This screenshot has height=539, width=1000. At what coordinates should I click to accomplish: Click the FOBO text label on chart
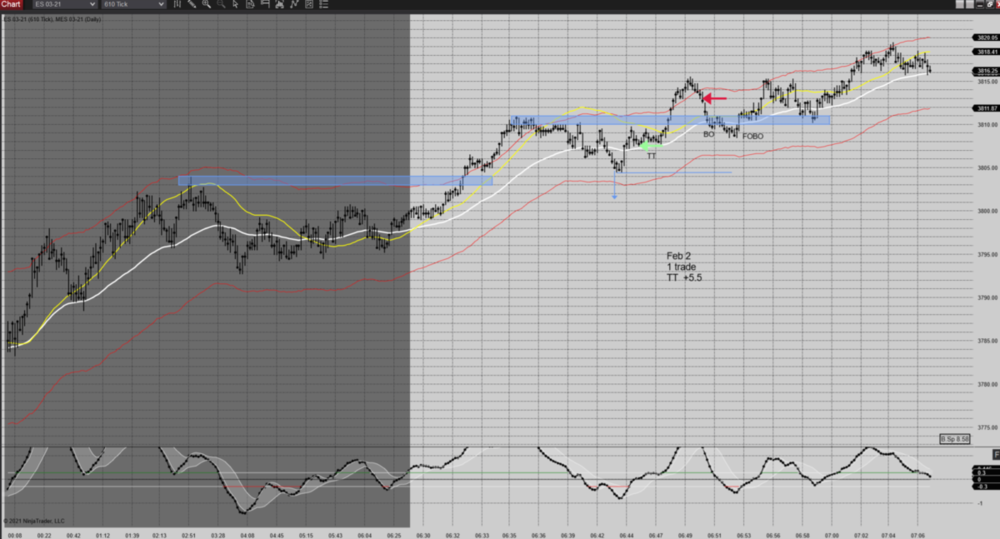[752, 136]
